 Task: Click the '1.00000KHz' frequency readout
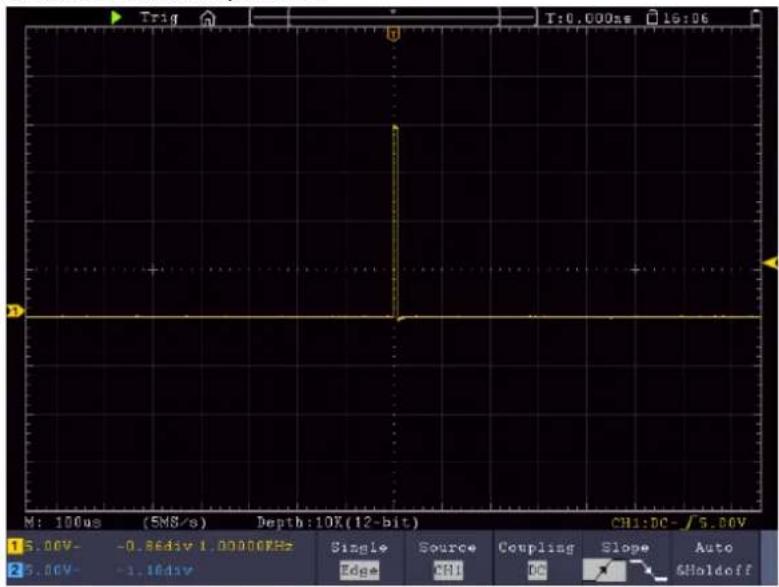246,546
